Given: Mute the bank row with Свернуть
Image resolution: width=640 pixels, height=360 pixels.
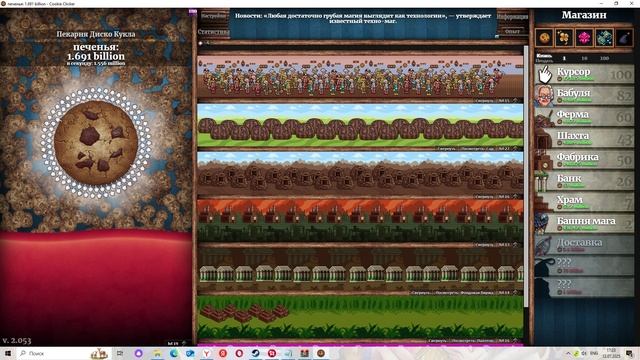Looking at the screenshot, I should [420, 293].
